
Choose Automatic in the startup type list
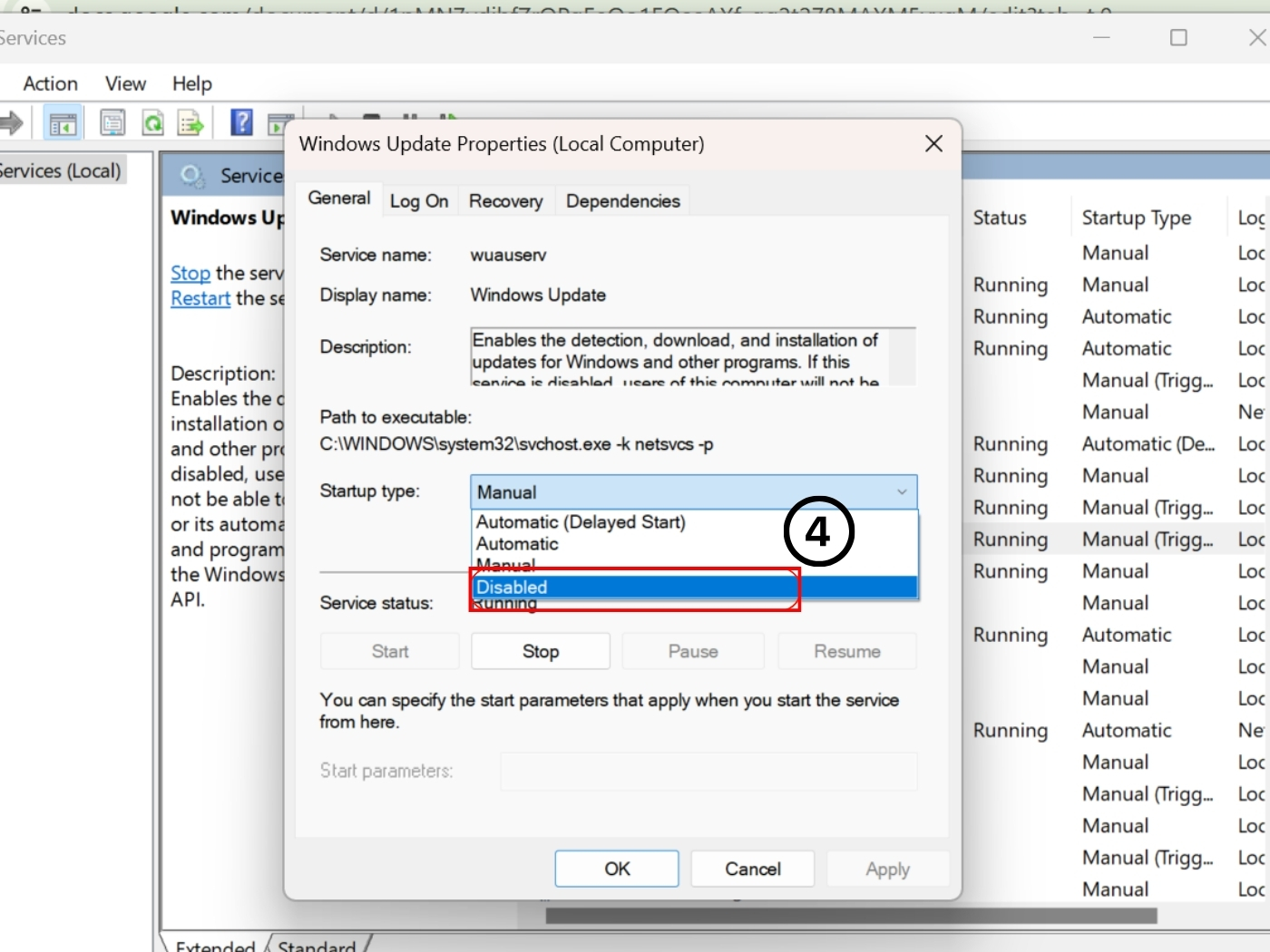point(517,544)
